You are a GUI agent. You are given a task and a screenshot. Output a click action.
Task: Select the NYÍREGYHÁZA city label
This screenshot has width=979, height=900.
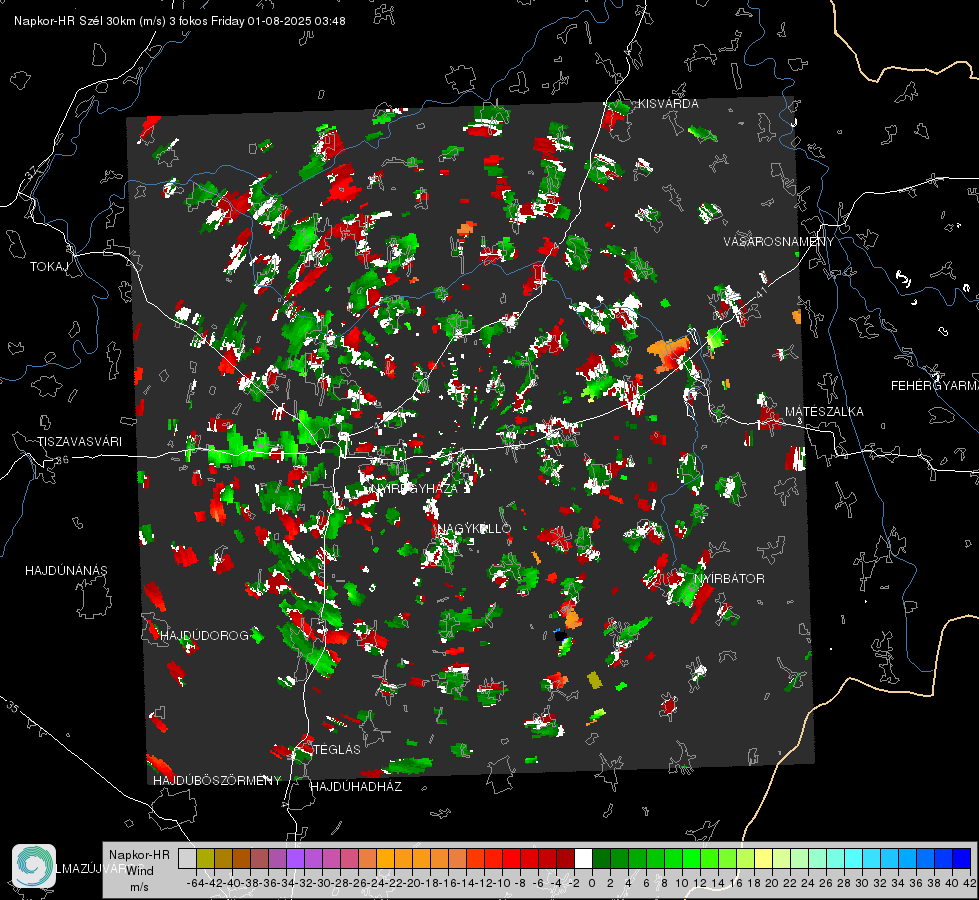(x=414, y=488)
